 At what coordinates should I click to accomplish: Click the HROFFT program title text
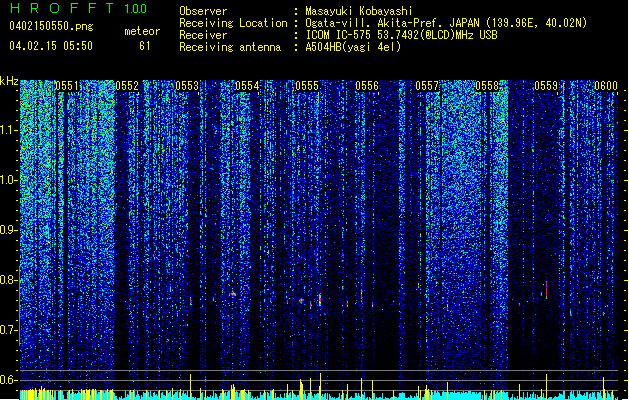62,8
